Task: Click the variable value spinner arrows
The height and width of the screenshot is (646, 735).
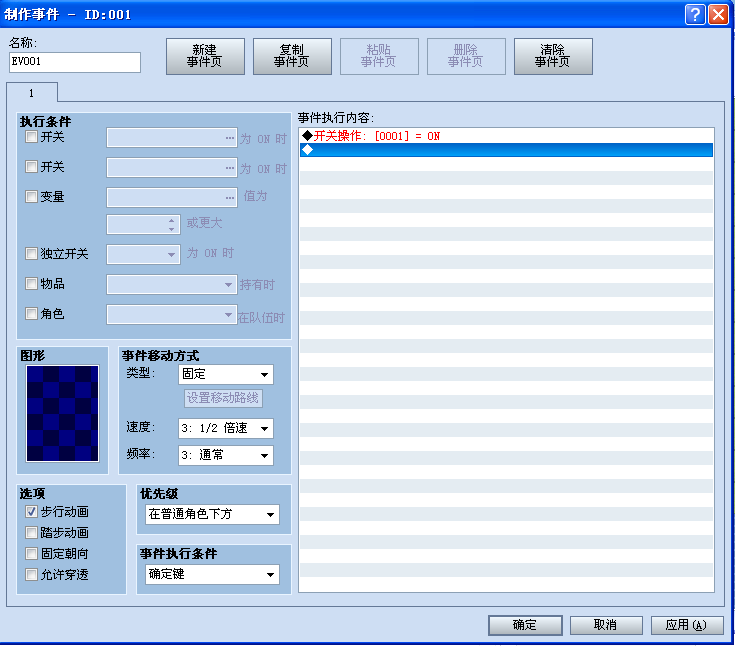Action: pos(172,225)
